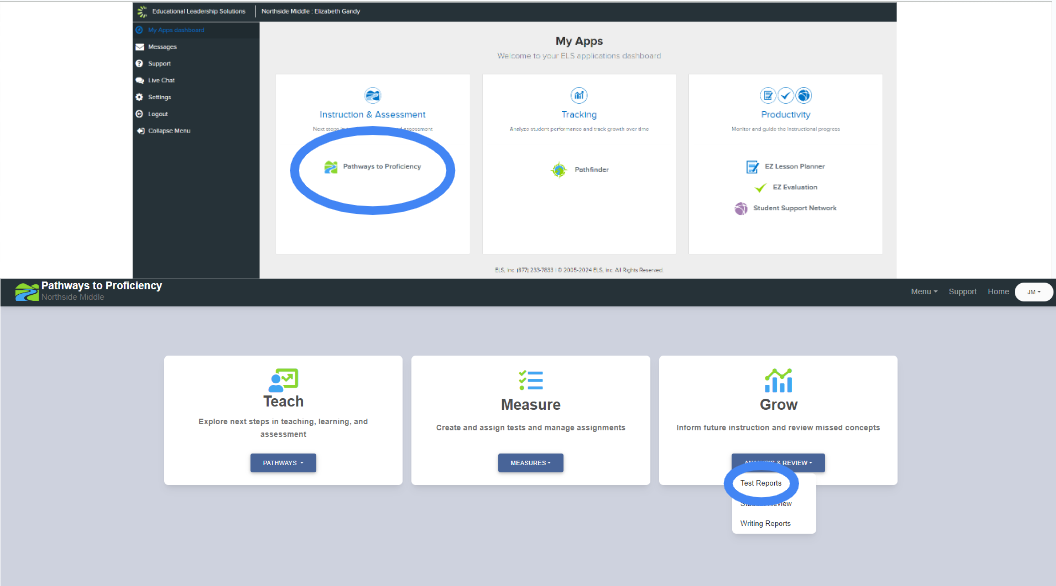Open the JM user account dropdown
The height and width of the screenshot is (586, 1056).
click(x=1034, y=292)
